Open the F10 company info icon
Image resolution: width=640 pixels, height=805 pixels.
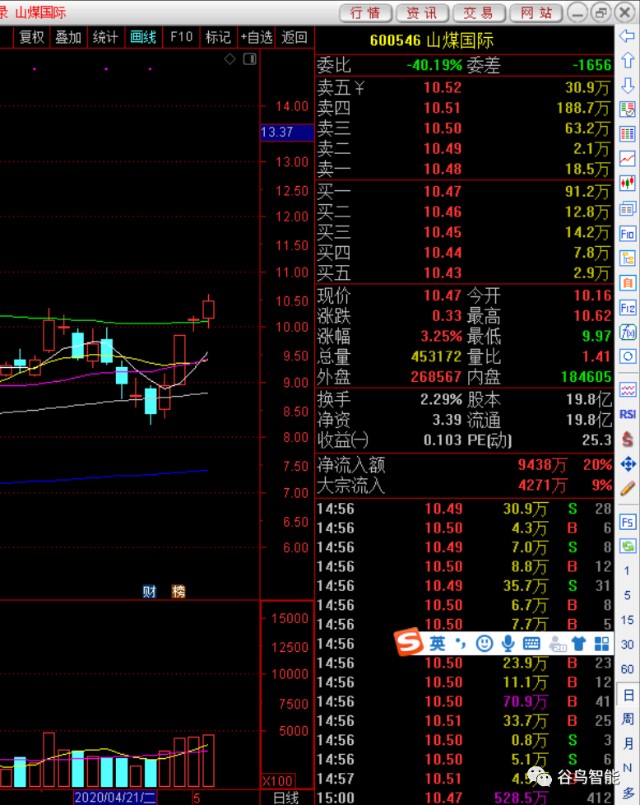627,234
